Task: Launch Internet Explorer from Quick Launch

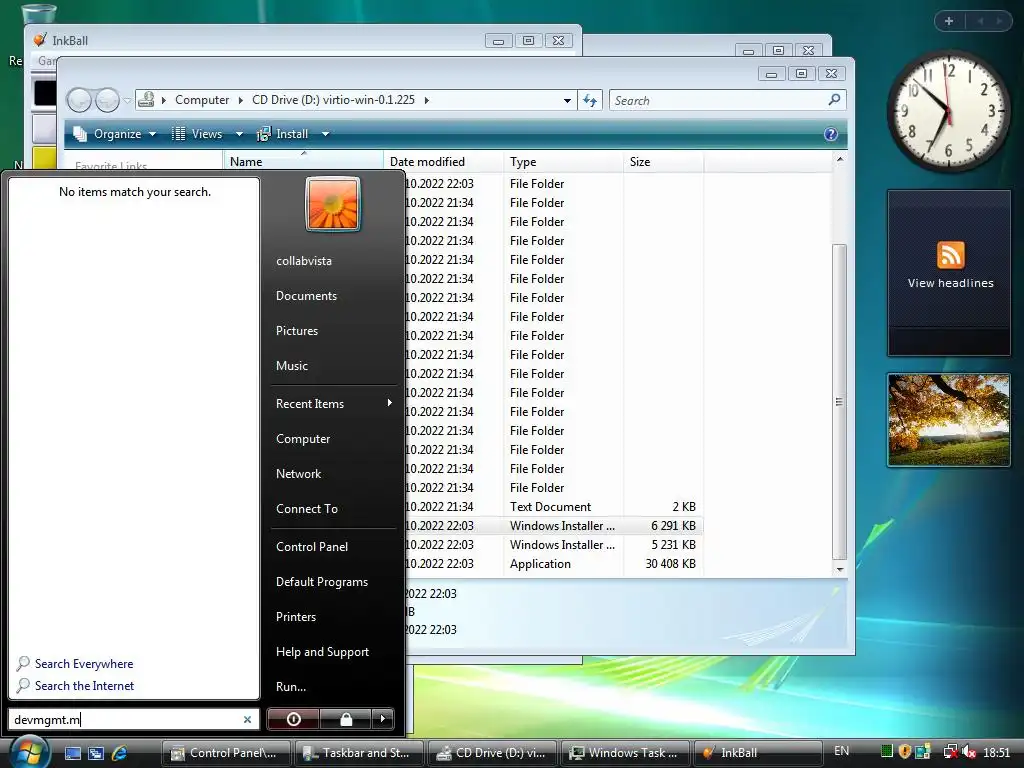Action: (x=120, y=753)
